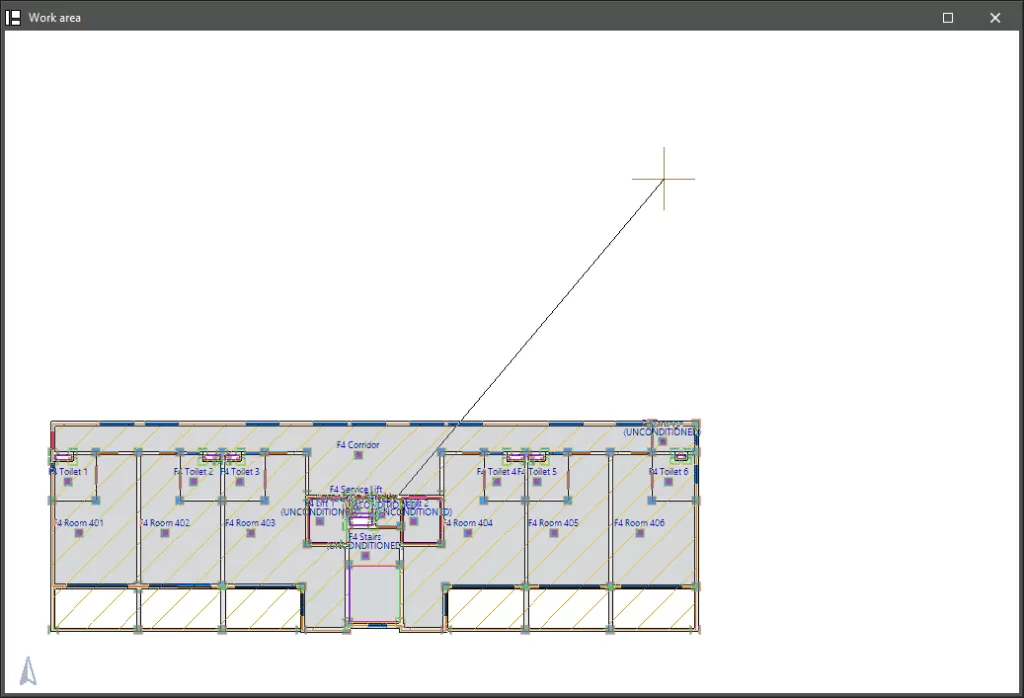Select the F4 Room 405 space marker

[553, 533]
